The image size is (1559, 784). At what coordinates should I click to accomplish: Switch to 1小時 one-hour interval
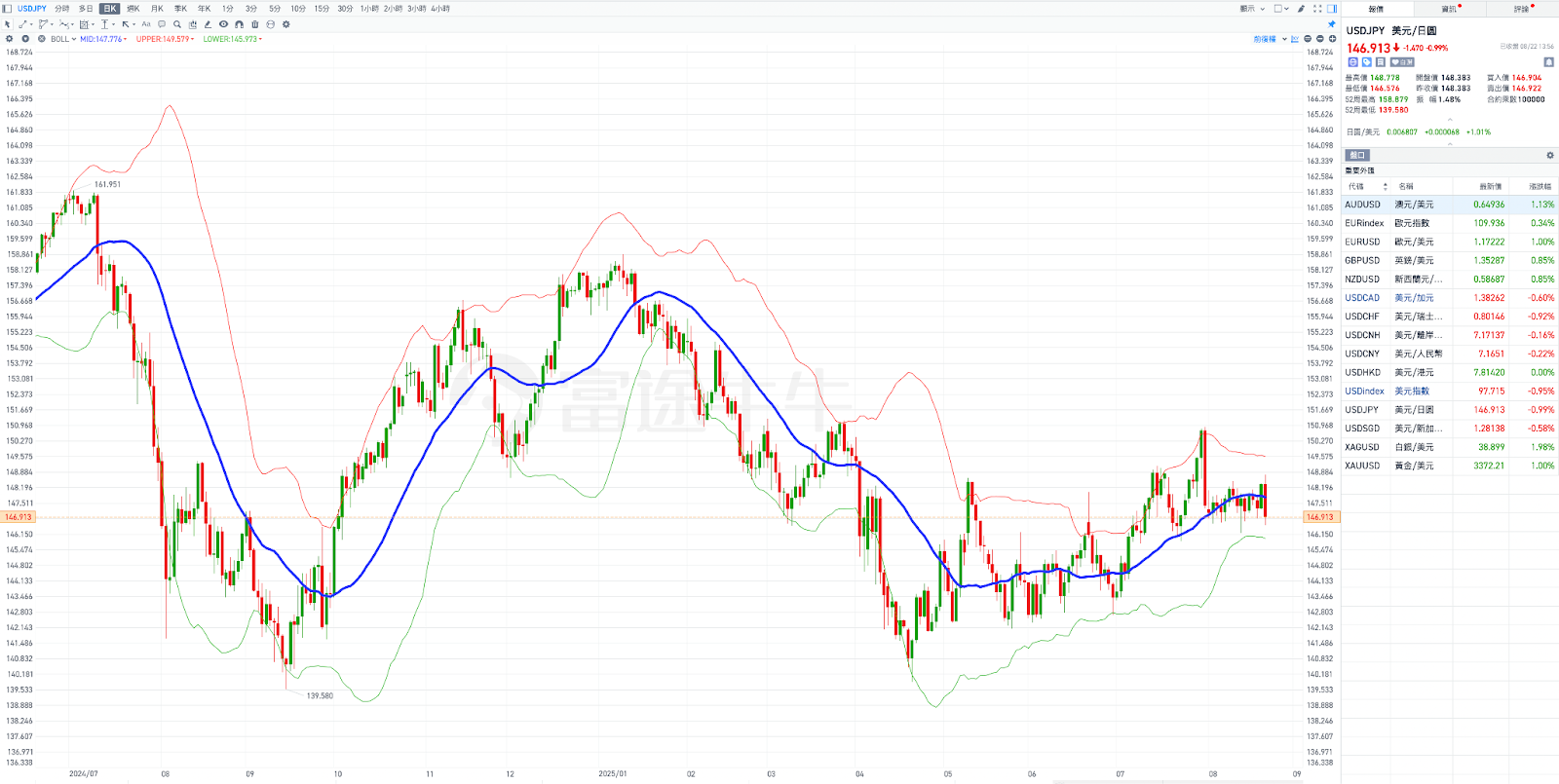coord(369,9)
